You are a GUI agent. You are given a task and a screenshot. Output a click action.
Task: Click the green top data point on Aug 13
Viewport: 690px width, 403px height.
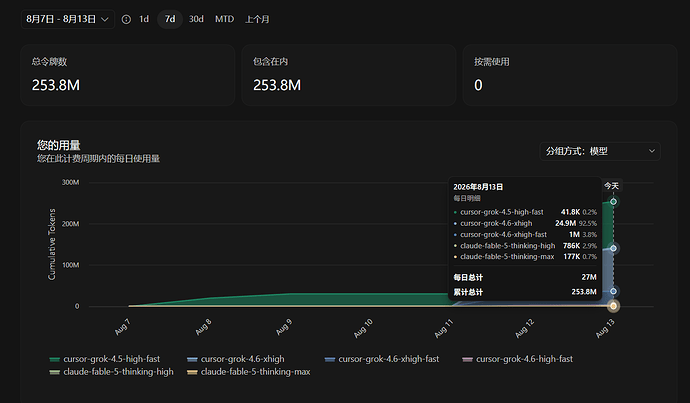[613, 202]
